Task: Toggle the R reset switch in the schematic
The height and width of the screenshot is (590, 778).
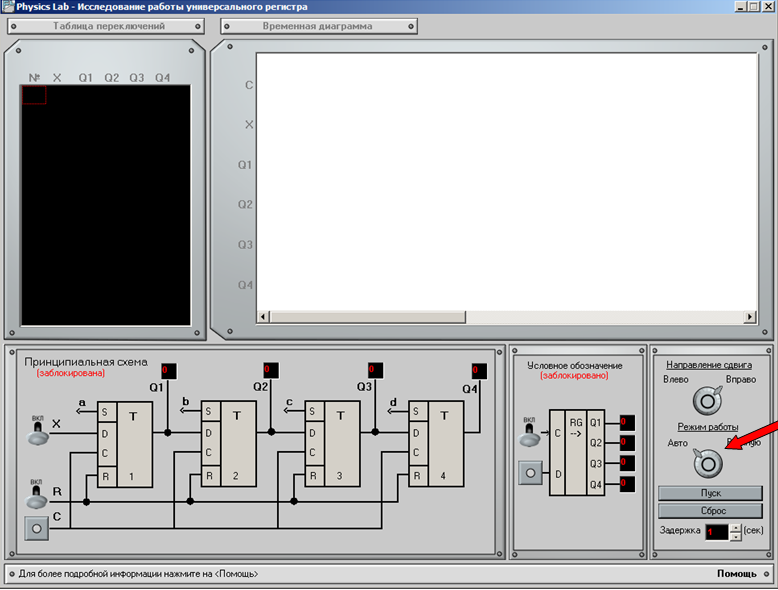Action: [x=37, y=496]
